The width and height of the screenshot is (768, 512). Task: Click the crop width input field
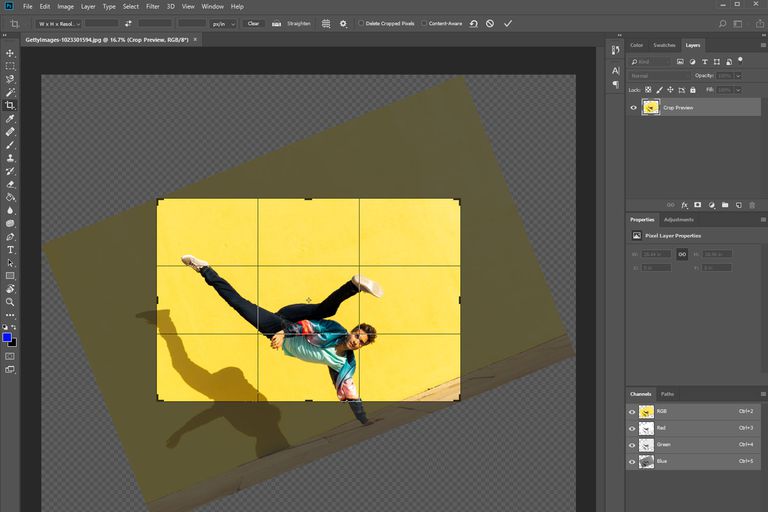click(x=101, y=24)
